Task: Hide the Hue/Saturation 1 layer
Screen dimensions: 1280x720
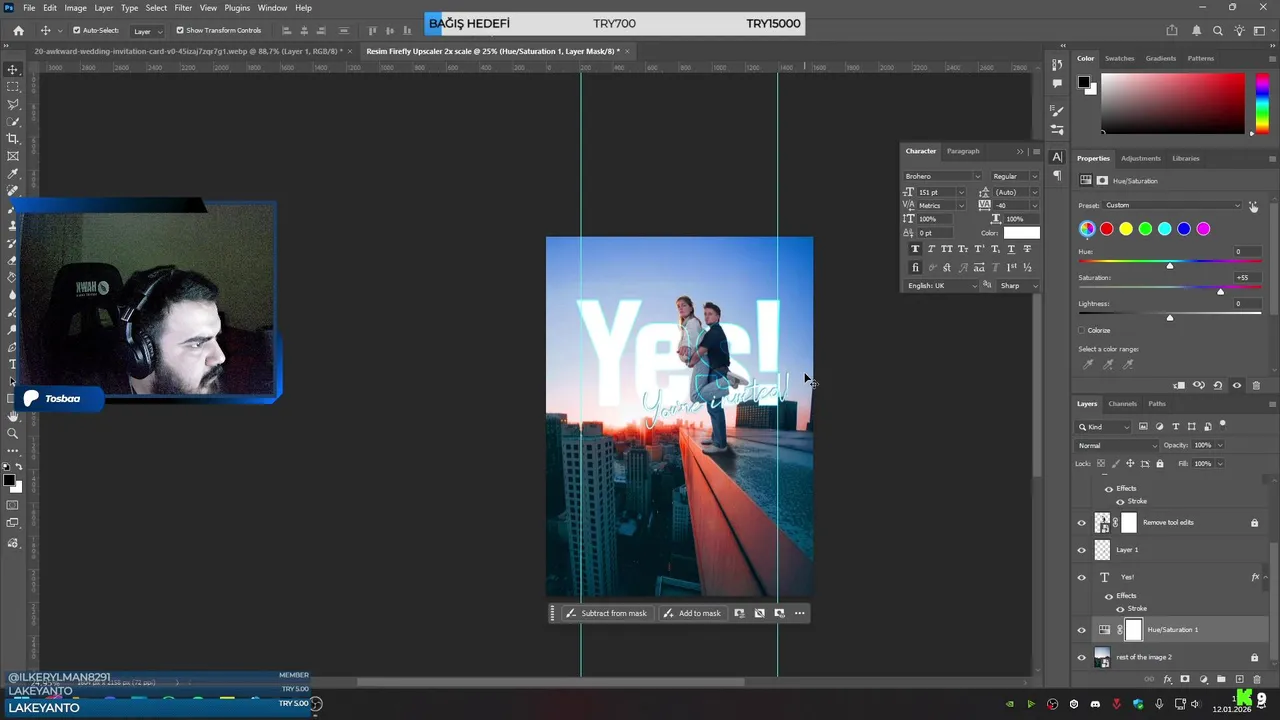Action: click(x=1081, y=630)
